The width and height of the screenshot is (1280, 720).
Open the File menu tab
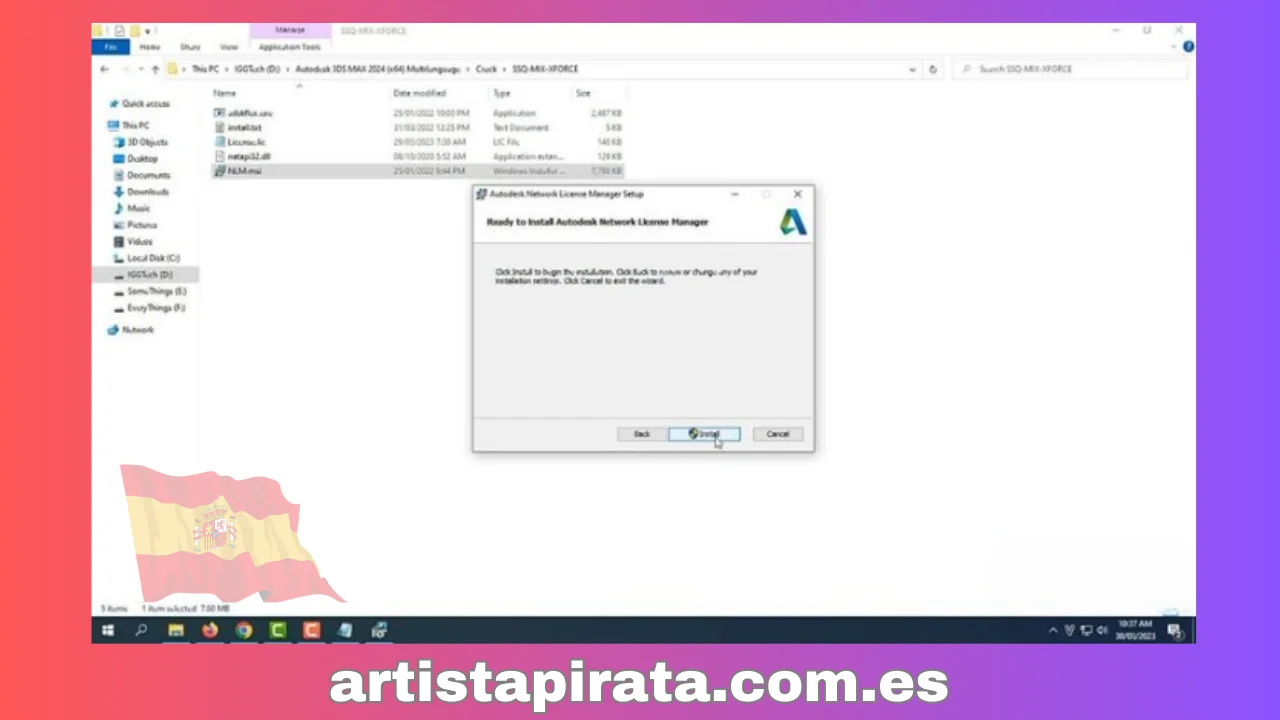(110, 47)
